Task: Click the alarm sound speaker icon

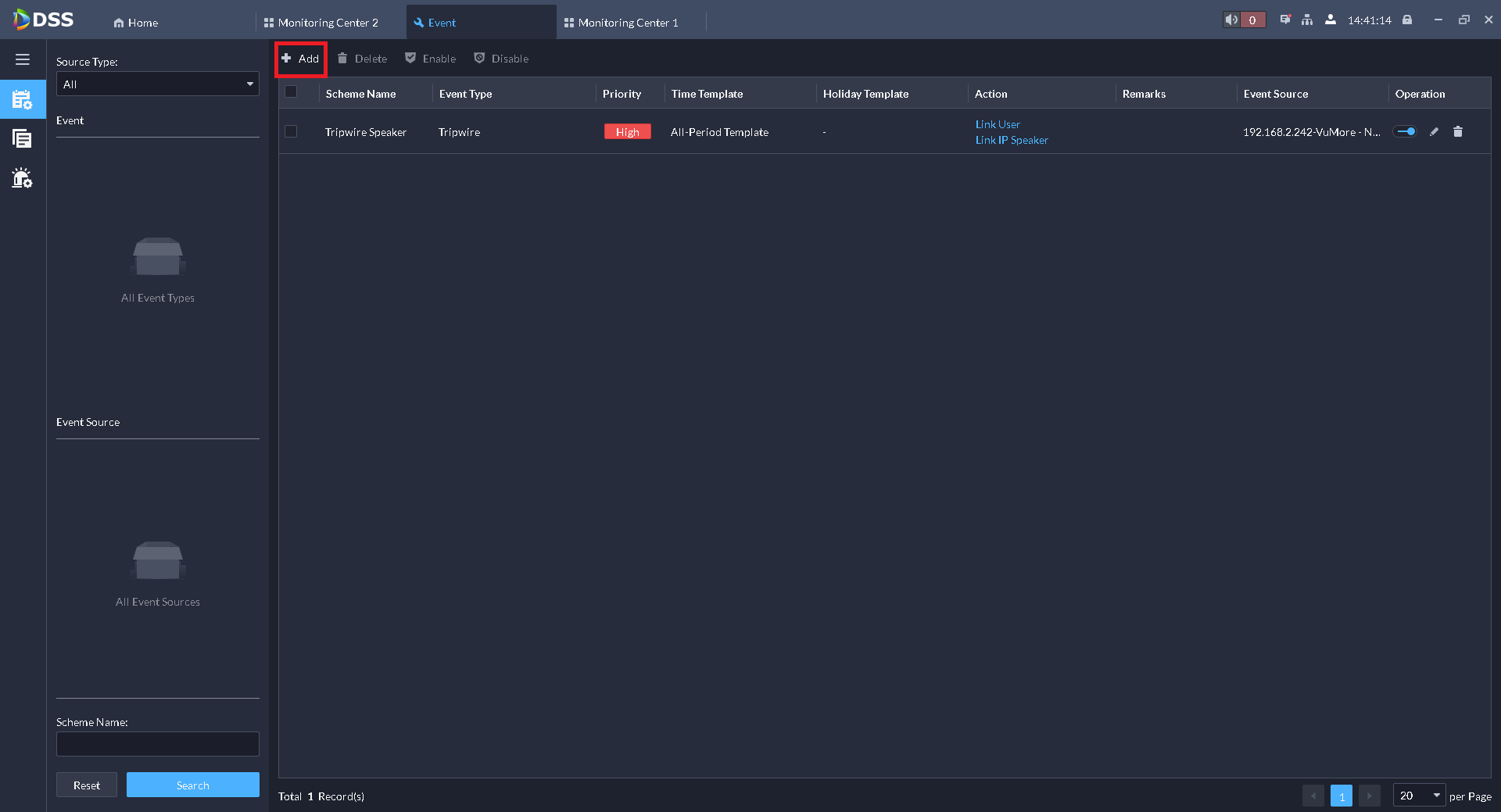Action: tap(1232, 20)
